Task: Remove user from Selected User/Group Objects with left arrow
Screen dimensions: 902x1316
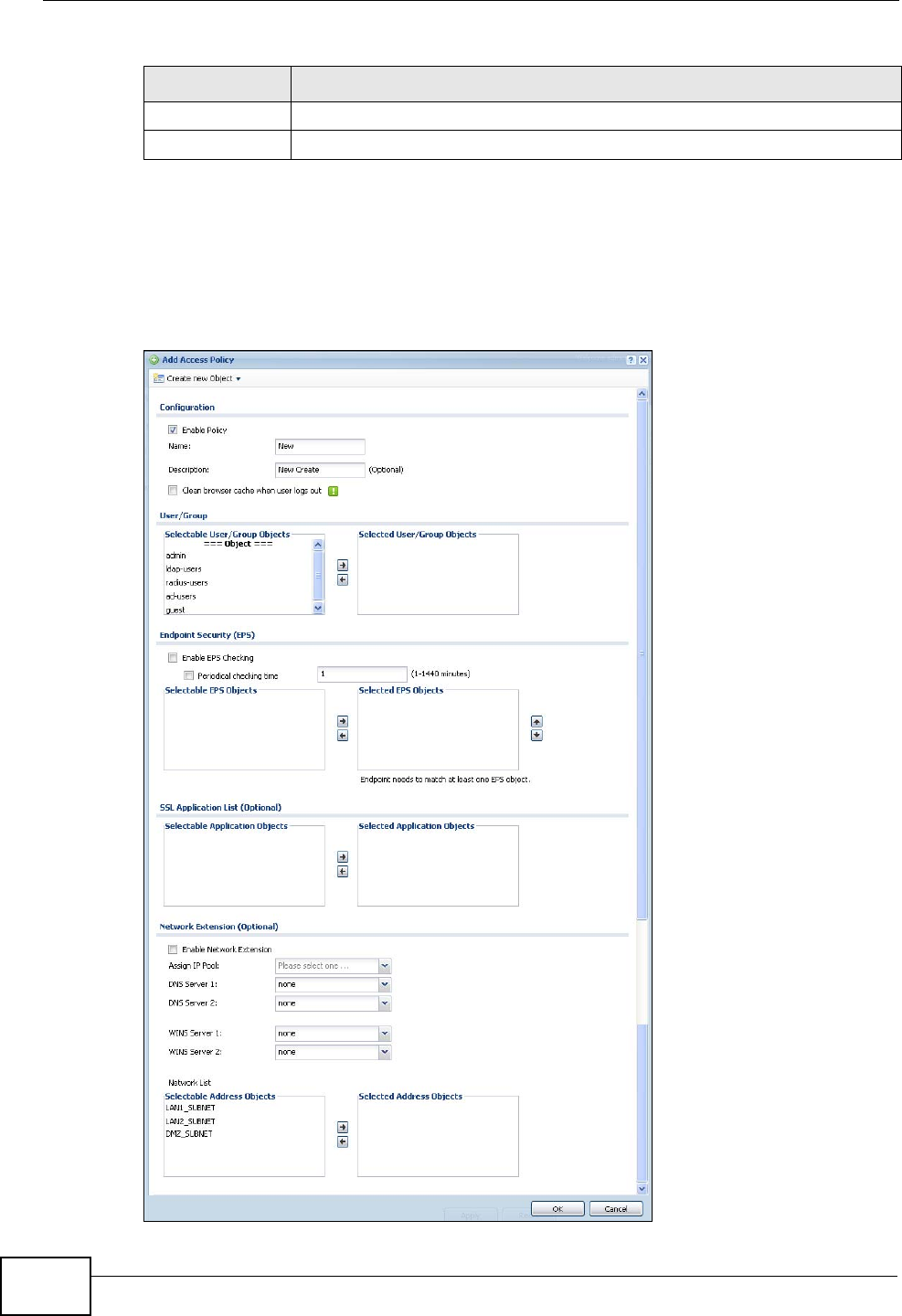Action: 343,579
